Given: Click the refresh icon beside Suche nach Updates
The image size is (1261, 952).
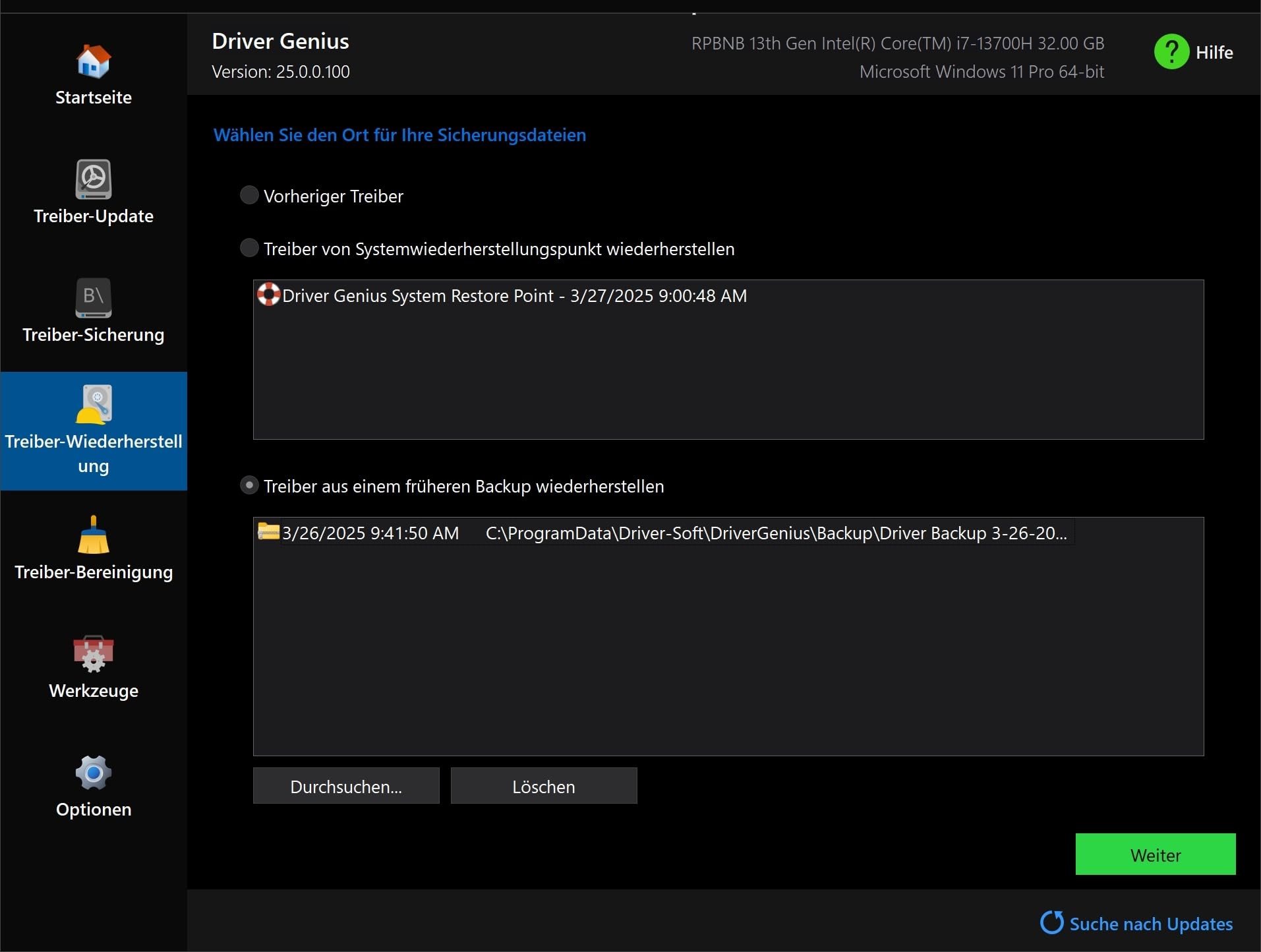Looking at the screenshot, I should [x=1052, y=922].
